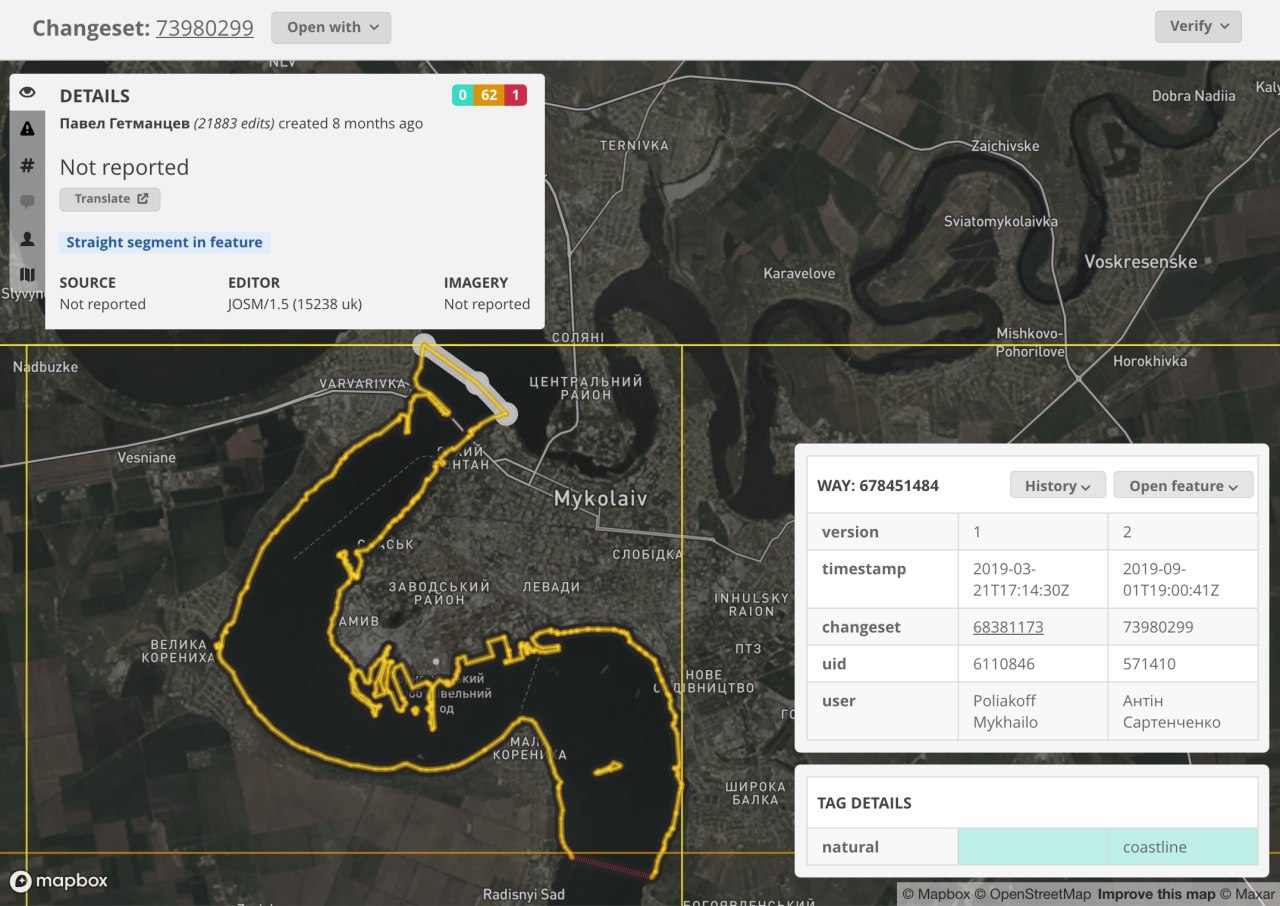
Task: Open the warning triangle flags tab
Action: coord(27,128)
